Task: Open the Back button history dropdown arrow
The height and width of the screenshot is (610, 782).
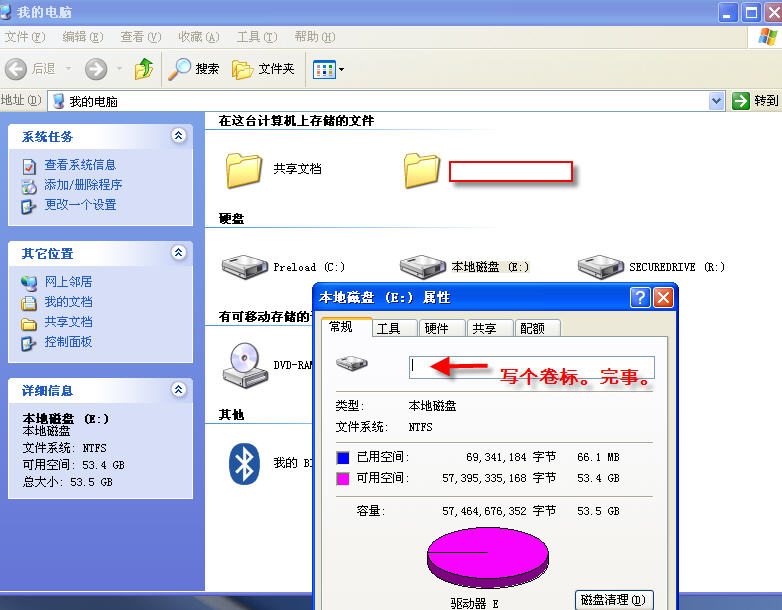Action: (x=68, y=69)
